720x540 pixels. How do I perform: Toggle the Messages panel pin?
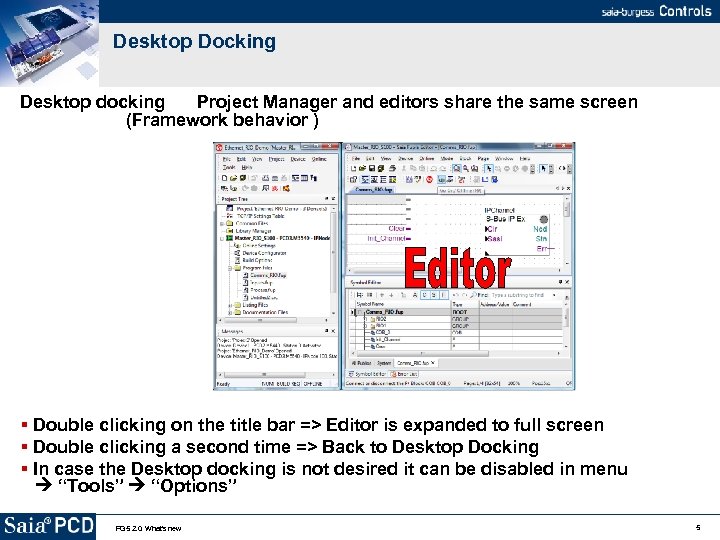(x=326, y=331)
